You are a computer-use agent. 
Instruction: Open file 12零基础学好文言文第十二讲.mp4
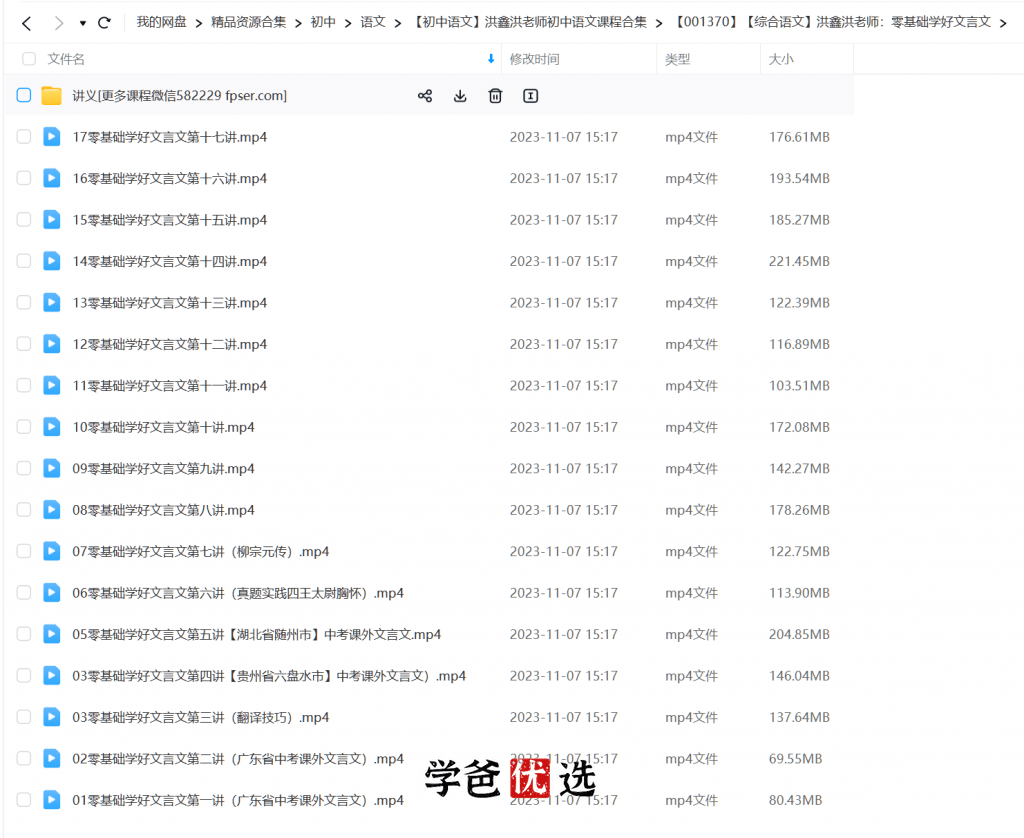point(169,344)
